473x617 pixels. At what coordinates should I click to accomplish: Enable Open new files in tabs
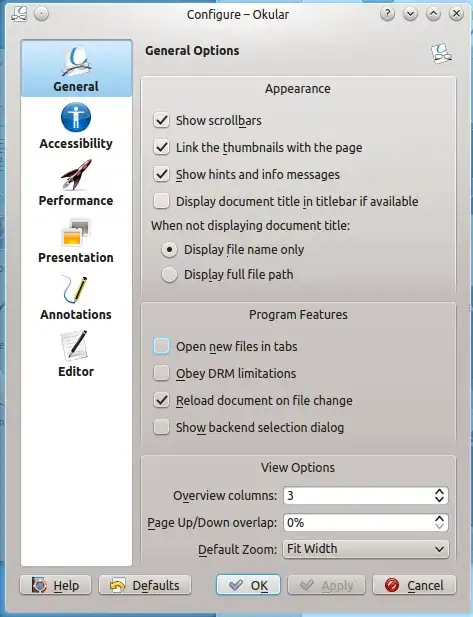161,346
